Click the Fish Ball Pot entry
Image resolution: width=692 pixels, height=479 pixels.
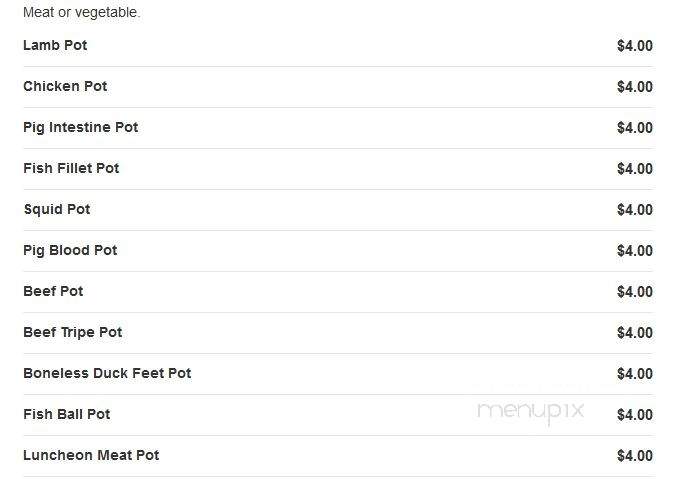click(67, 414)
